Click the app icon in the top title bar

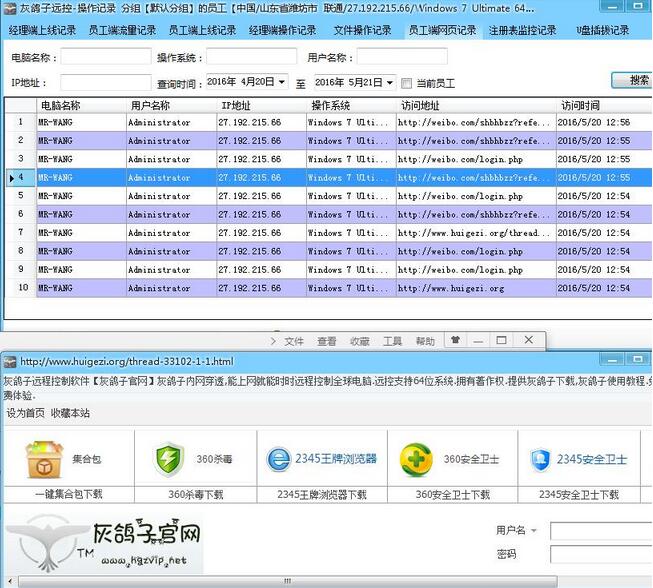coord(9,8)
